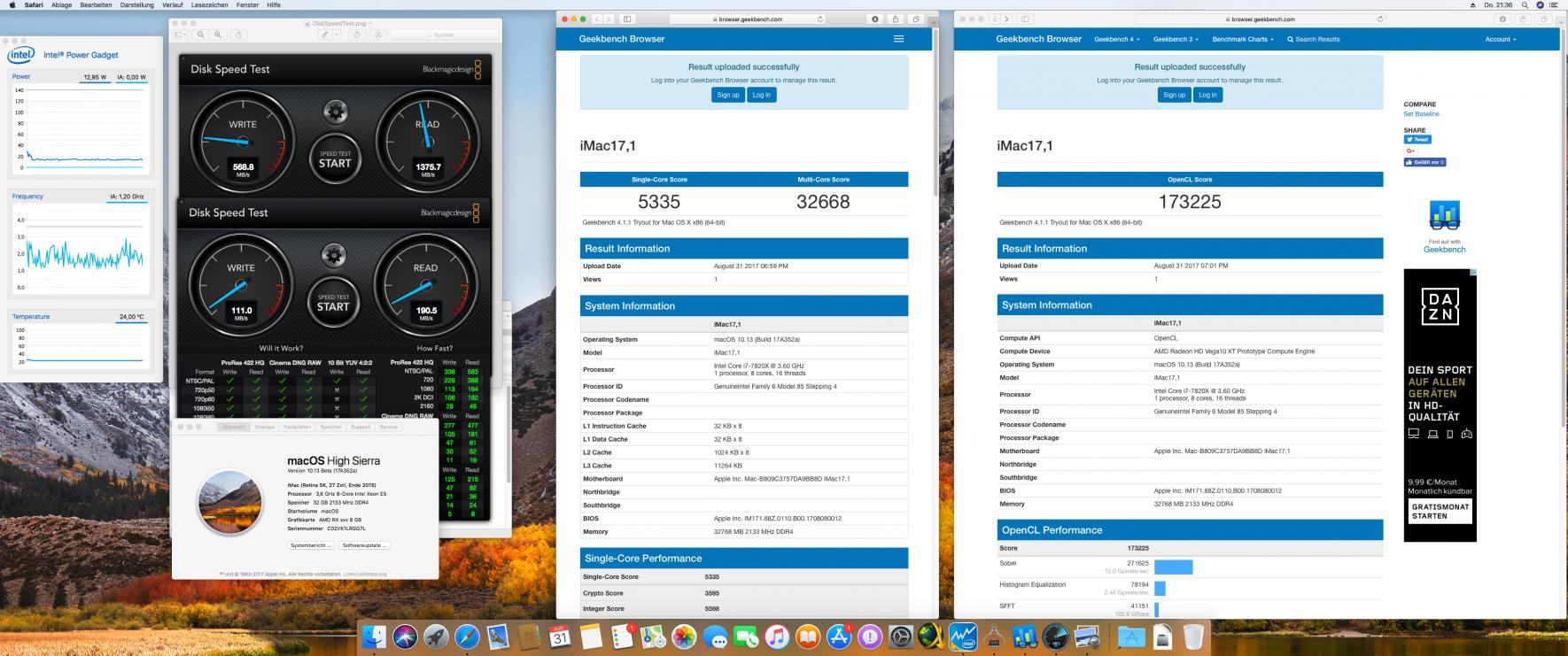1568x656 pixels.
Task: Click Lizenzvereinbarung link in About This Mac
Action: 365,575
